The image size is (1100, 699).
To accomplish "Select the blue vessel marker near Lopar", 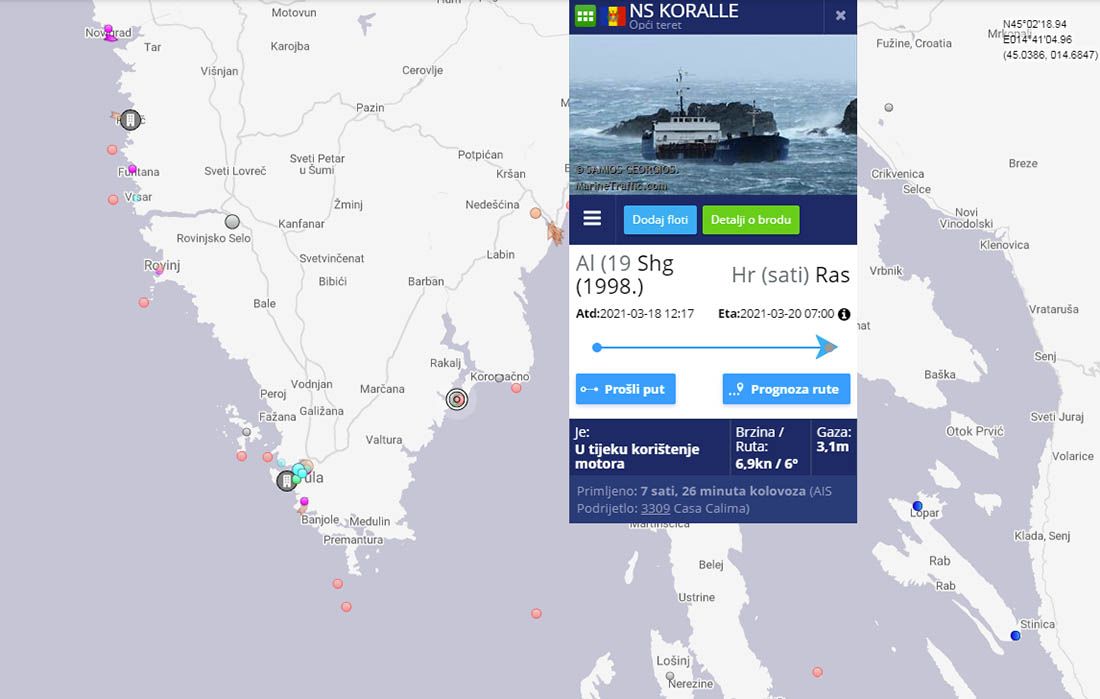I will pyautogui.click(x=917, y=506).
